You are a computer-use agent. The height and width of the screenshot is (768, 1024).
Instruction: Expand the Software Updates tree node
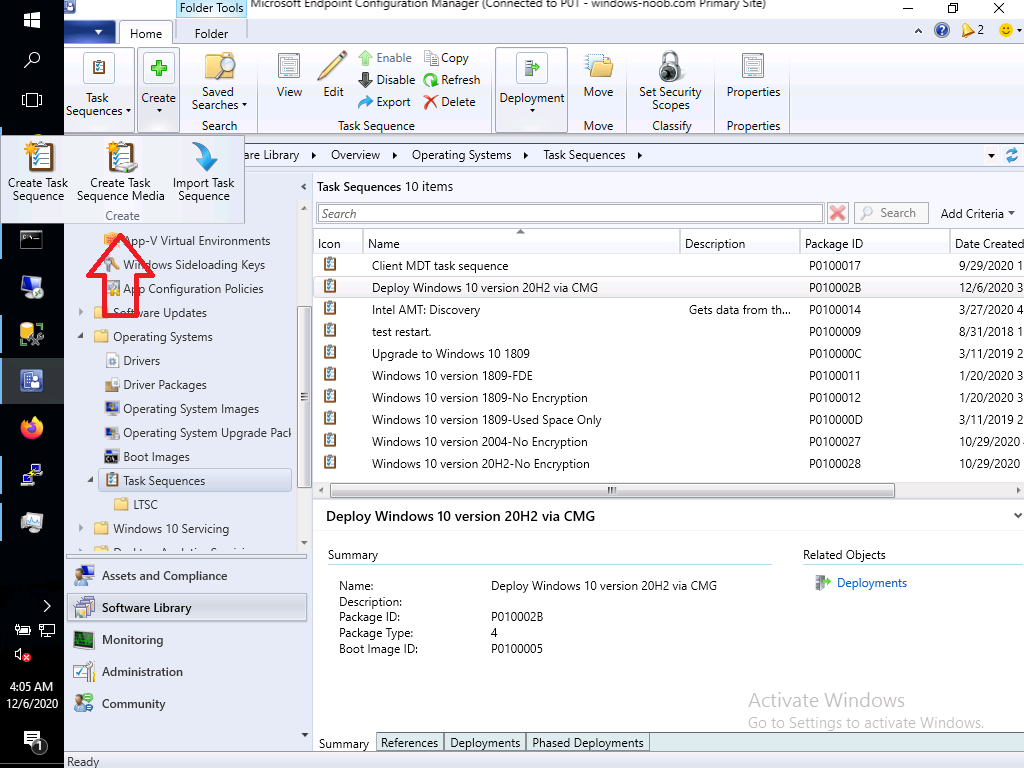pyautogui.click(x=81, y=312)
